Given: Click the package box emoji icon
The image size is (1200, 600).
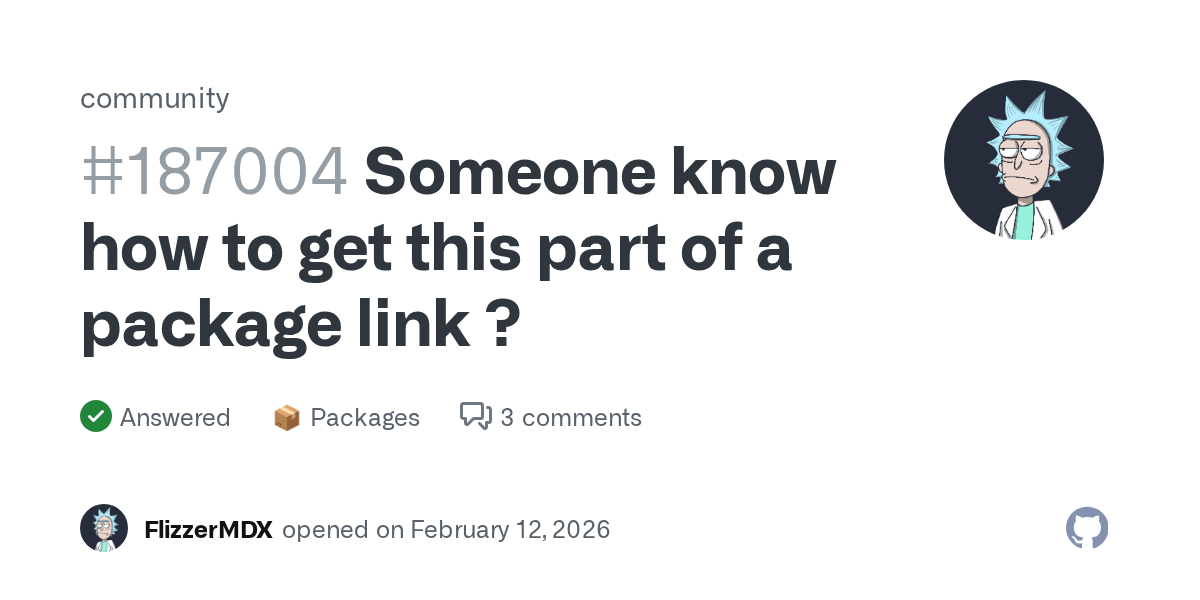Looking at the screenshot, I should [287, 417].
